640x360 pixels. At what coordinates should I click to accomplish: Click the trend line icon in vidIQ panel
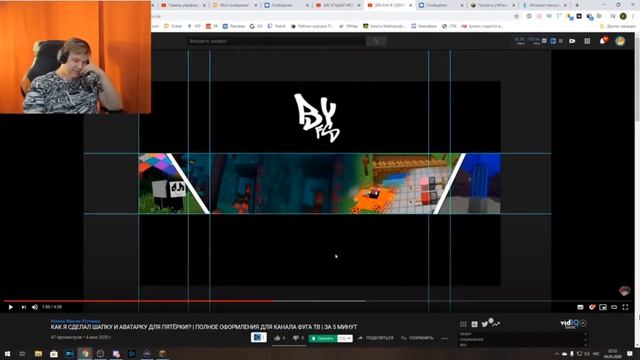pyautogui.click(x=496, y=324)
